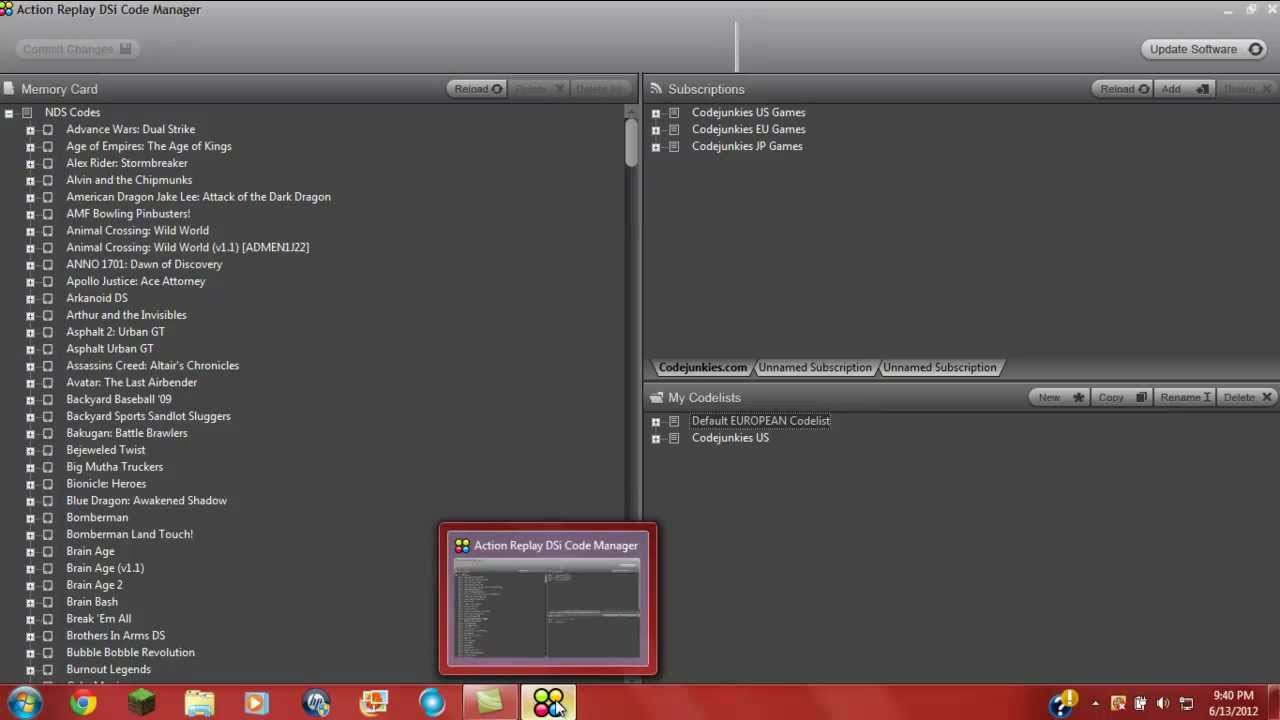
Task: Add a new subscription
Action: [x=1184, y=89]
